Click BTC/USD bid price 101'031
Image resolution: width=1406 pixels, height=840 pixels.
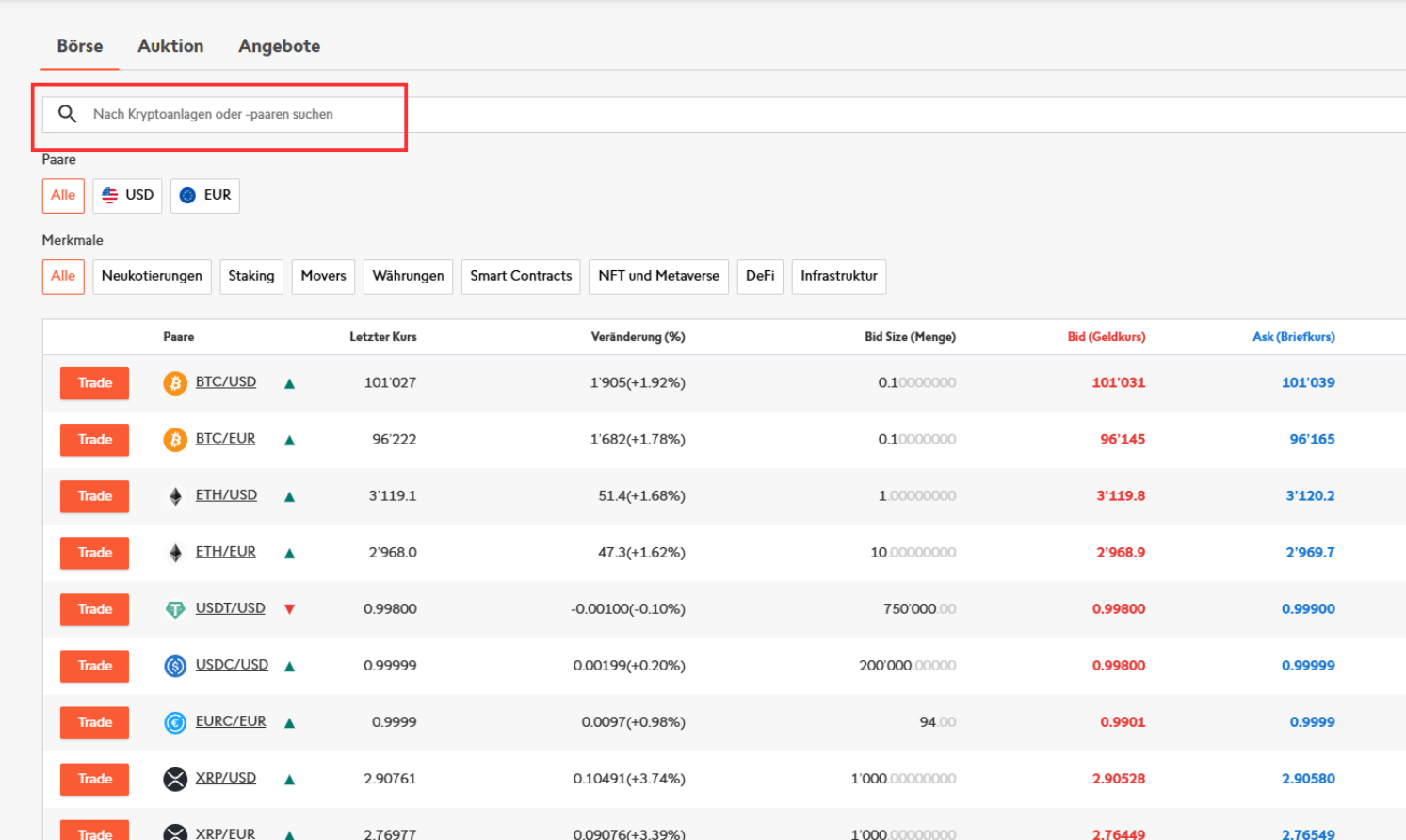point(1119,383)
